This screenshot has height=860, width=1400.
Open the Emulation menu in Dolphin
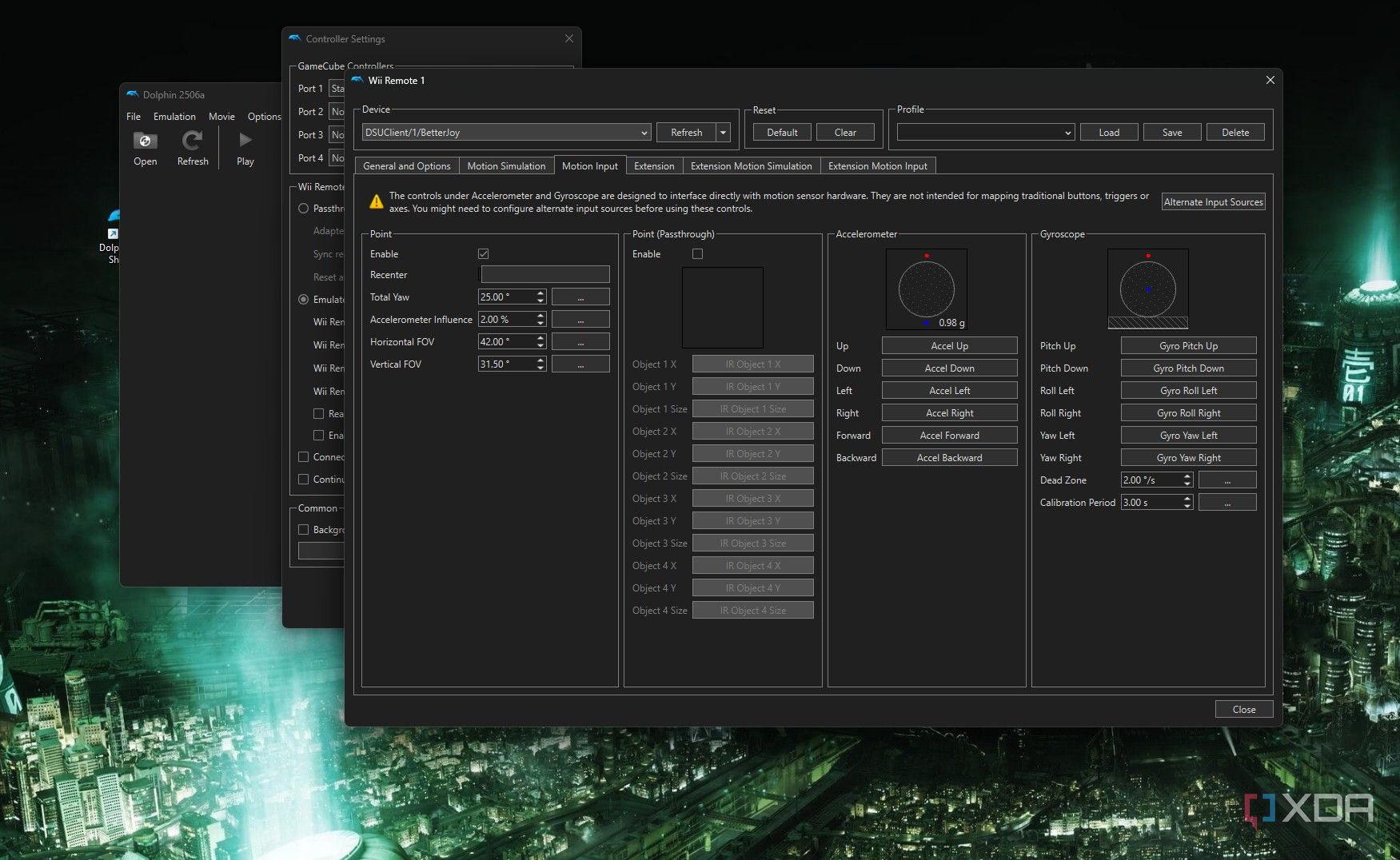tap(174, 117)
